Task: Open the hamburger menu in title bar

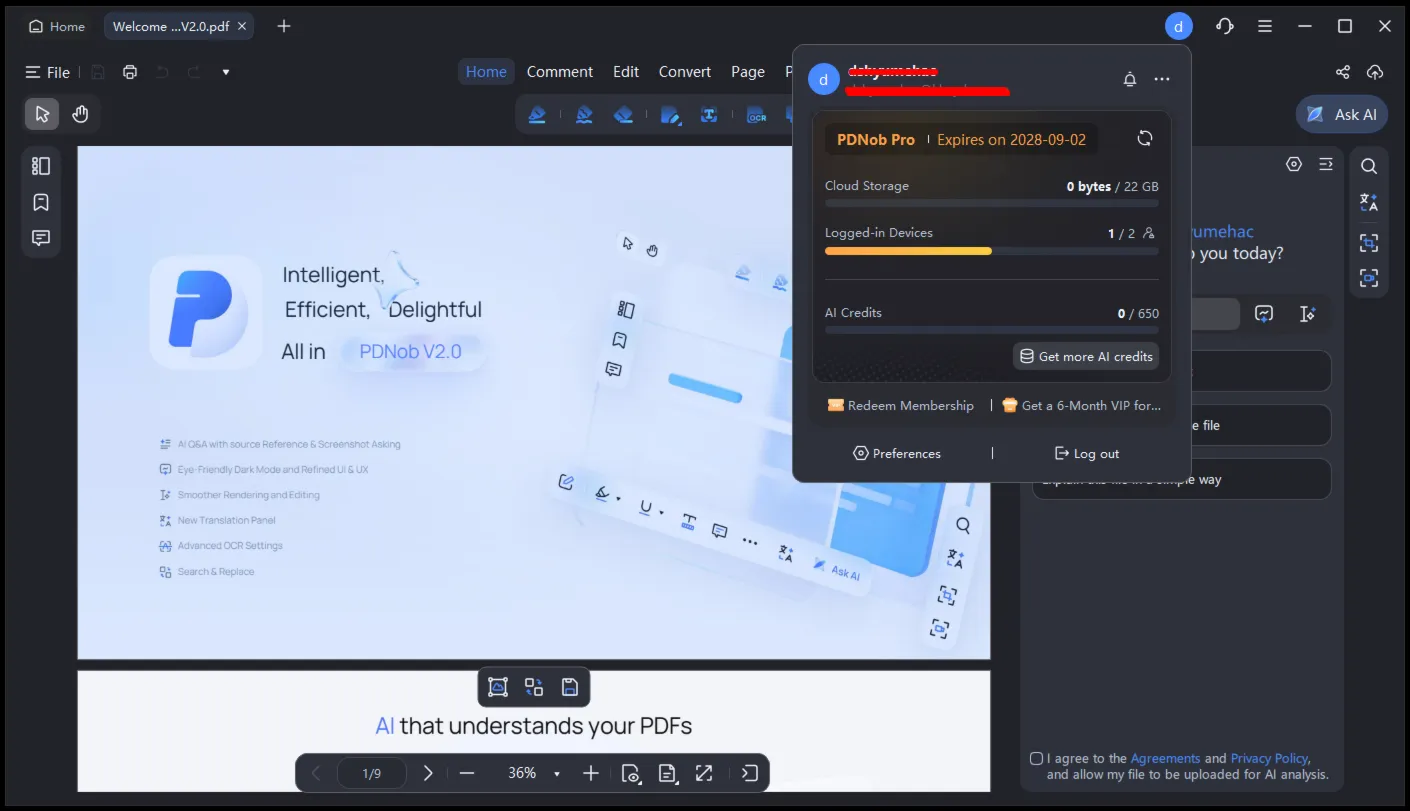Action: click(1265, 26)
